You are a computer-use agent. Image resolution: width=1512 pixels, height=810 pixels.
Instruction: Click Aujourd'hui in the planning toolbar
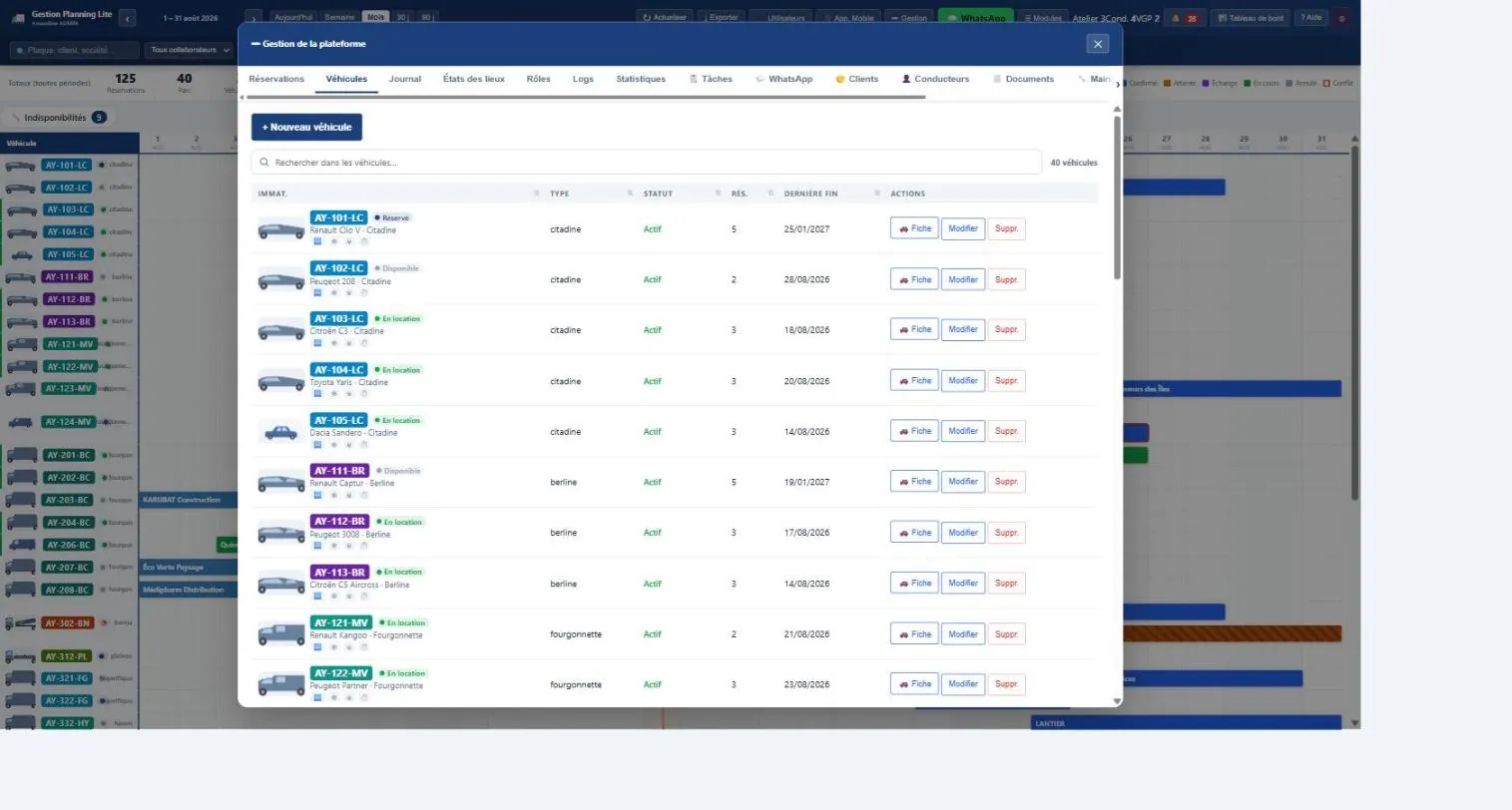(x=292, y=17)
